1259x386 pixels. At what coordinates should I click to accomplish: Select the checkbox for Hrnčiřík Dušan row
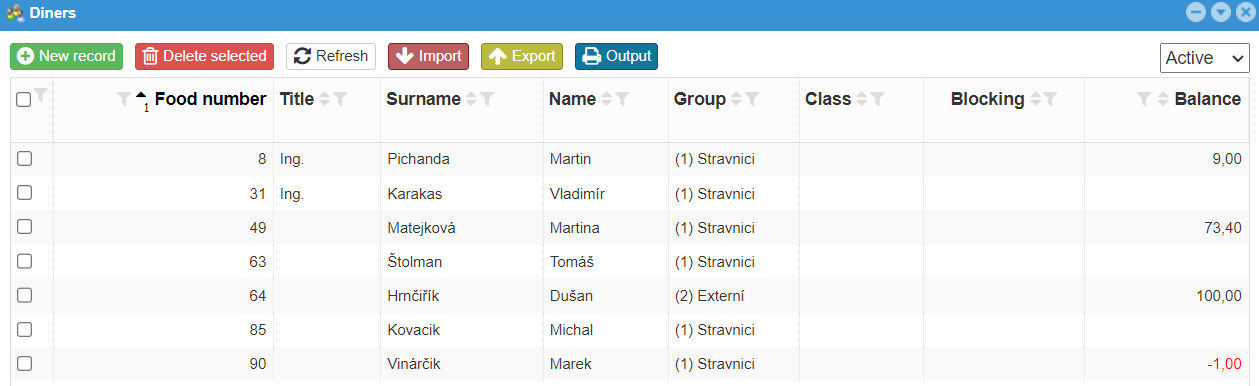pos(24,295)
